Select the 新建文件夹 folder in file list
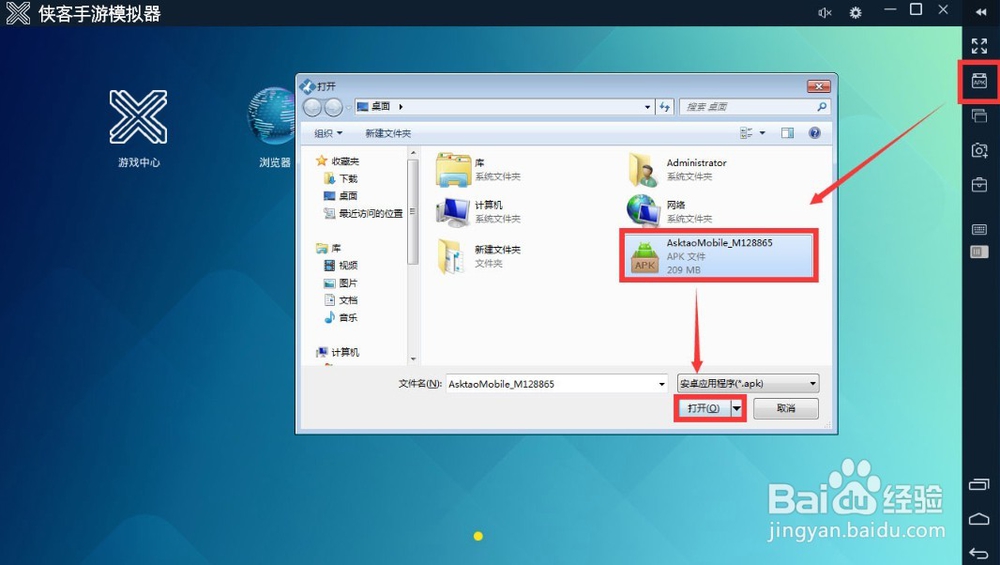 (x=479, y=256)
